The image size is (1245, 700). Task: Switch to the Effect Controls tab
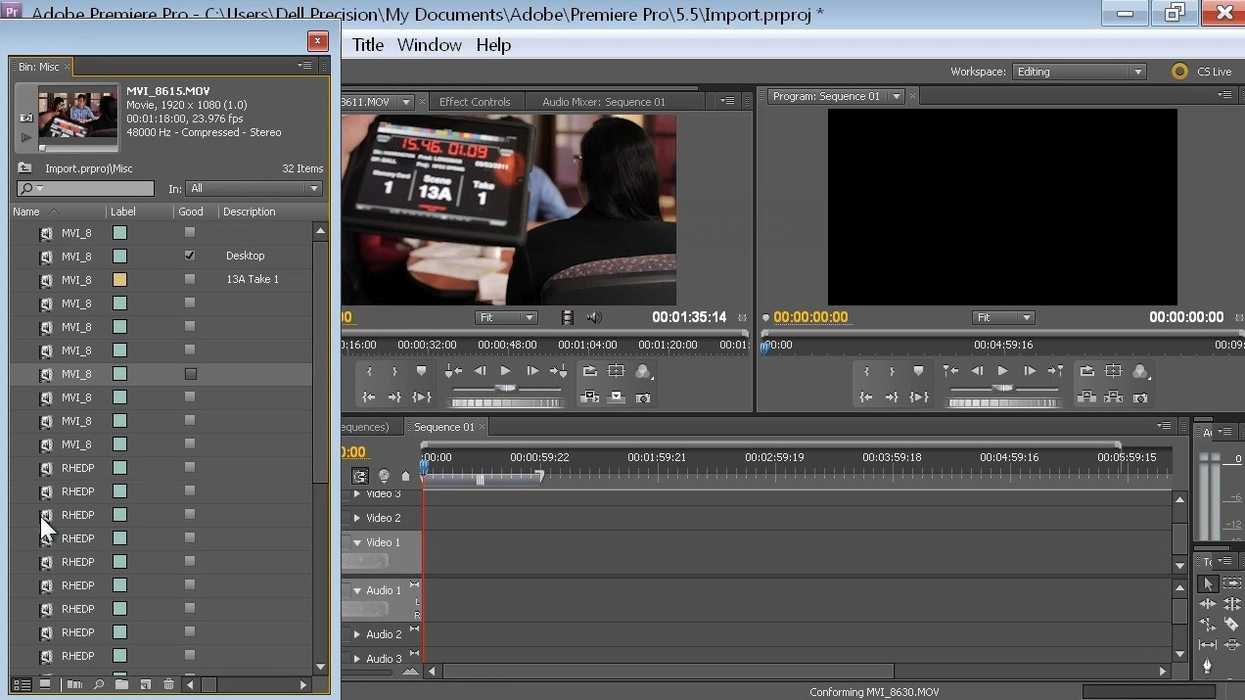(475, 102)
